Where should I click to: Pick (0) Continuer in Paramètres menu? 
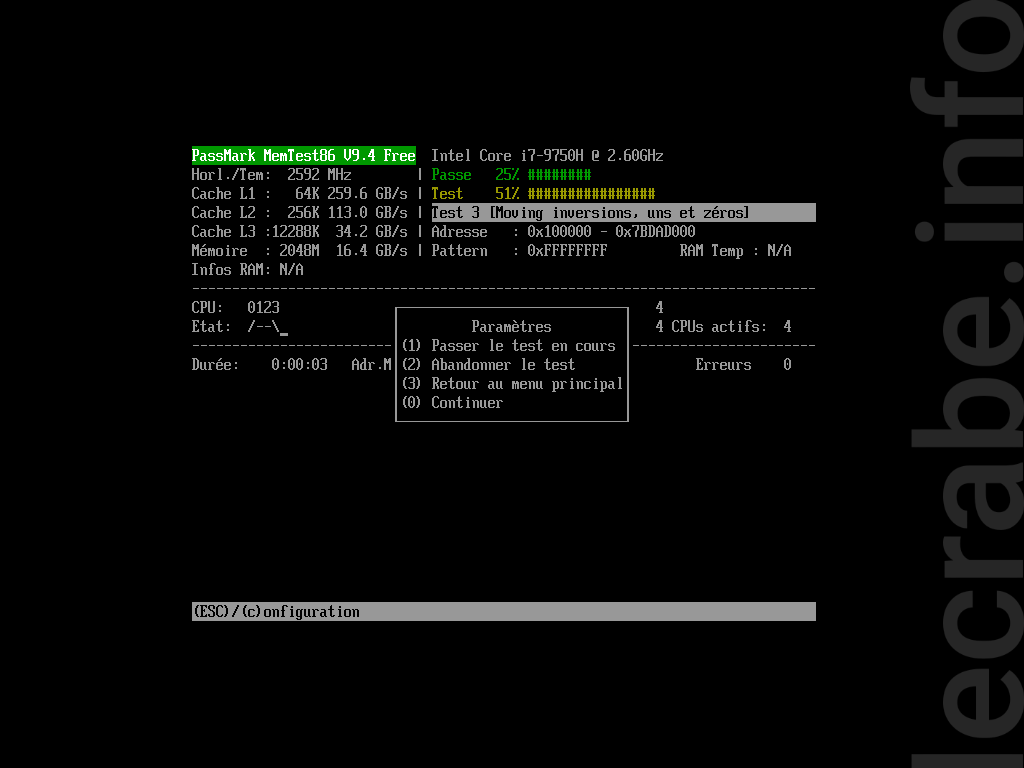[452, 402]
